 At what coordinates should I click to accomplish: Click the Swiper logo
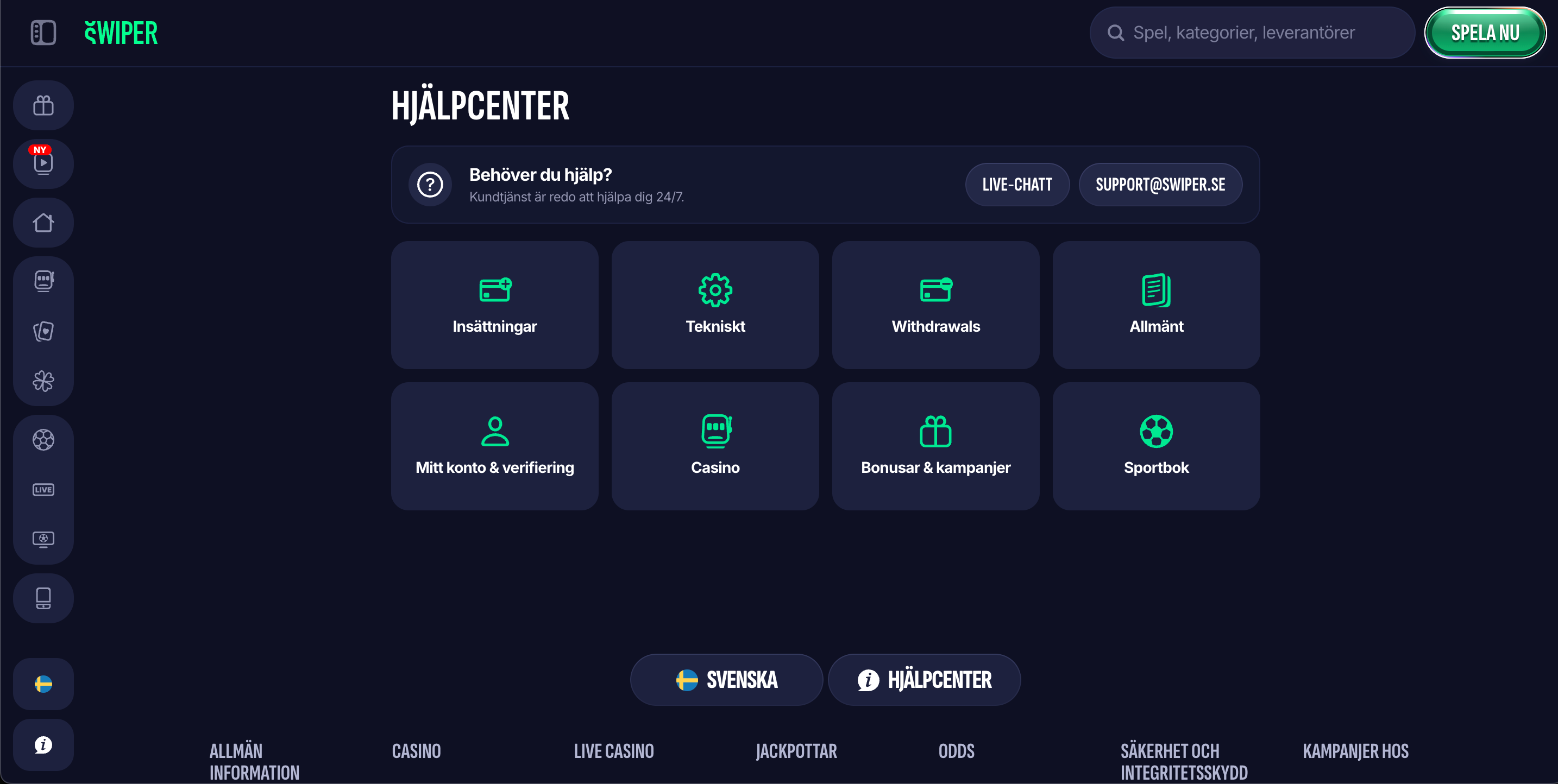121,33
